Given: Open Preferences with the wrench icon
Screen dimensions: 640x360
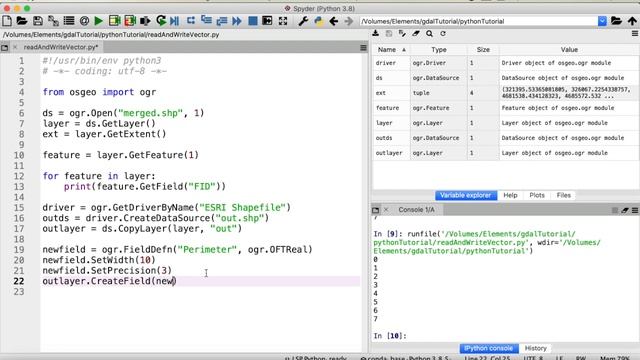Looking at the screenshot, I should (x=303, y=21).
